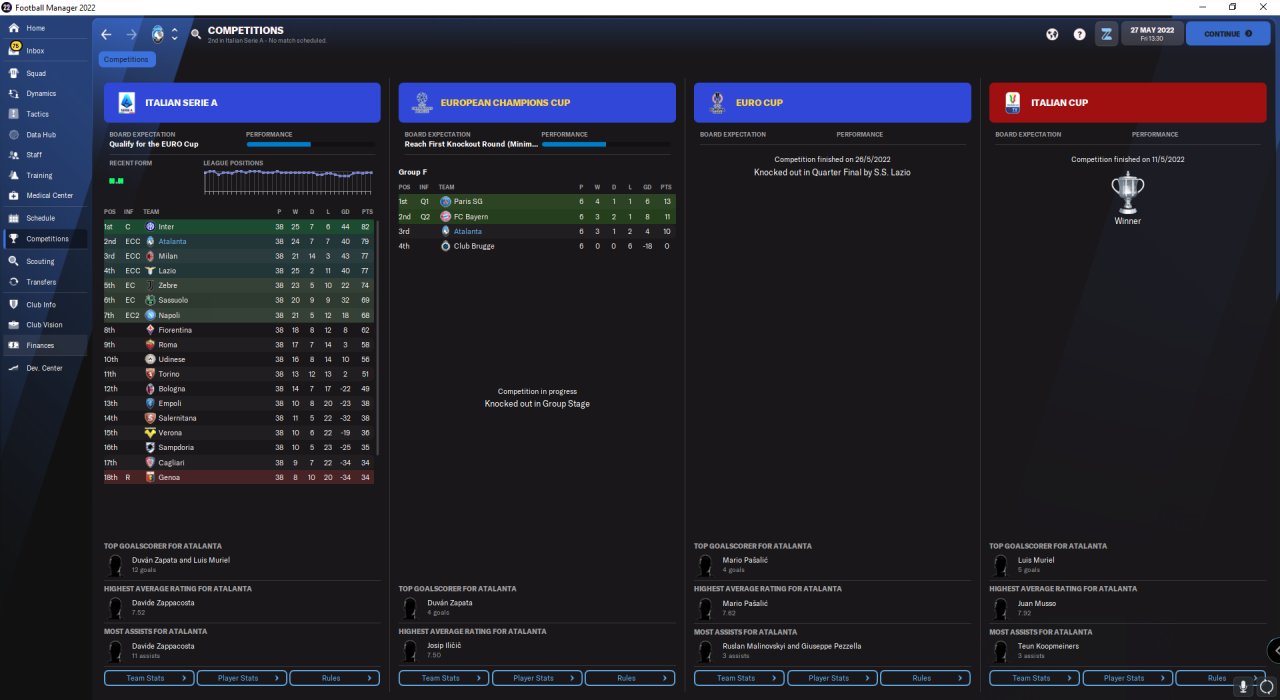Image resolution: width=1280 pixels, height=700 pixels.
Task: Open Tactics in the sidebar
Action: pos(44,114)
